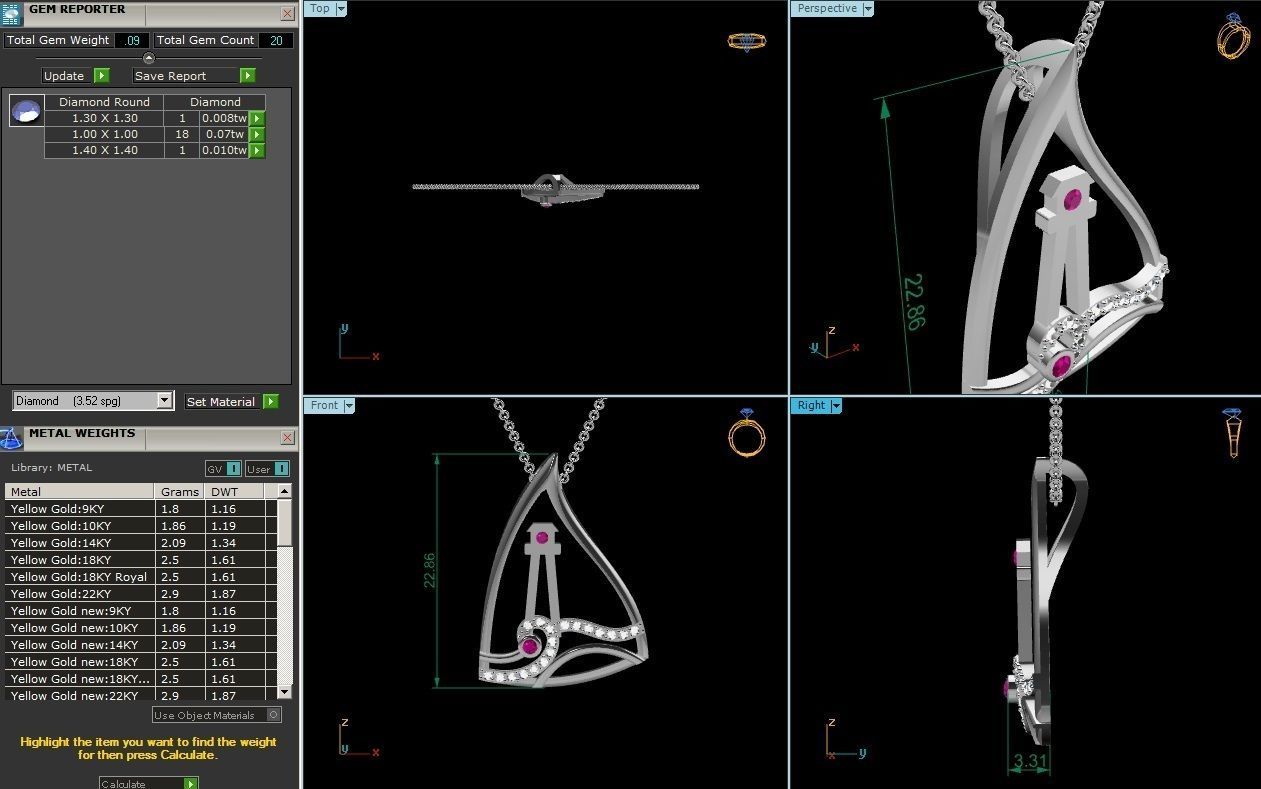Click the 0.07tw weight cell

point(223,134)
